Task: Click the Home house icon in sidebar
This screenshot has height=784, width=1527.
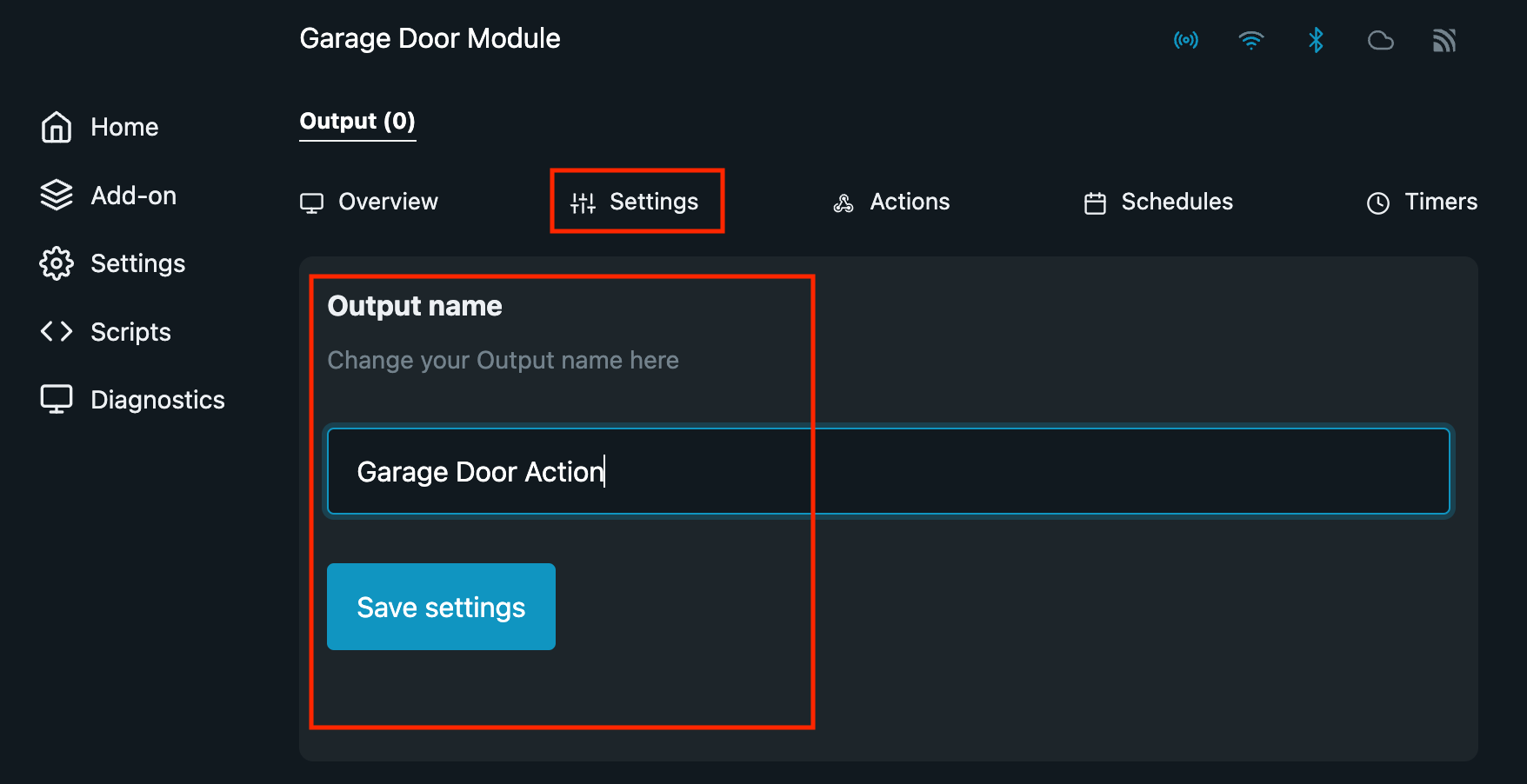Action: (57, 127)
